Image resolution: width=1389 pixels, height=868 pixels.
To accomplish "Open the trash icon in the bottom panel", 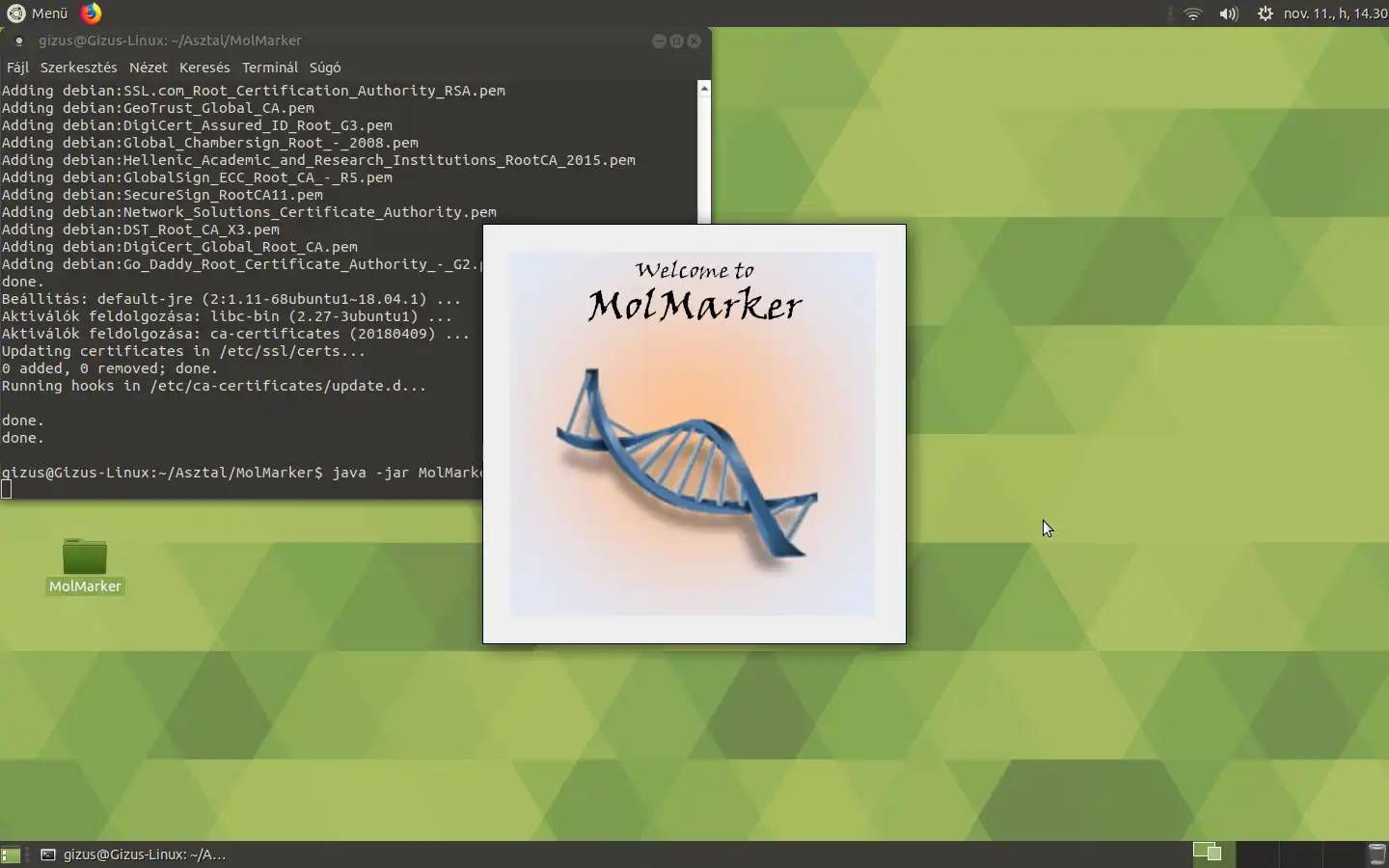I will [x=1377, y=854].
